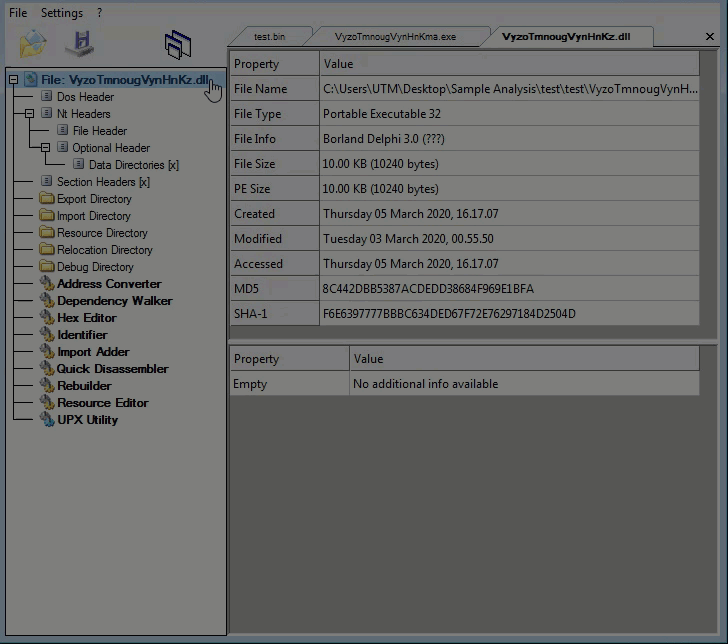Open file using the folder toolbar icon

click(x=33, y=44)
